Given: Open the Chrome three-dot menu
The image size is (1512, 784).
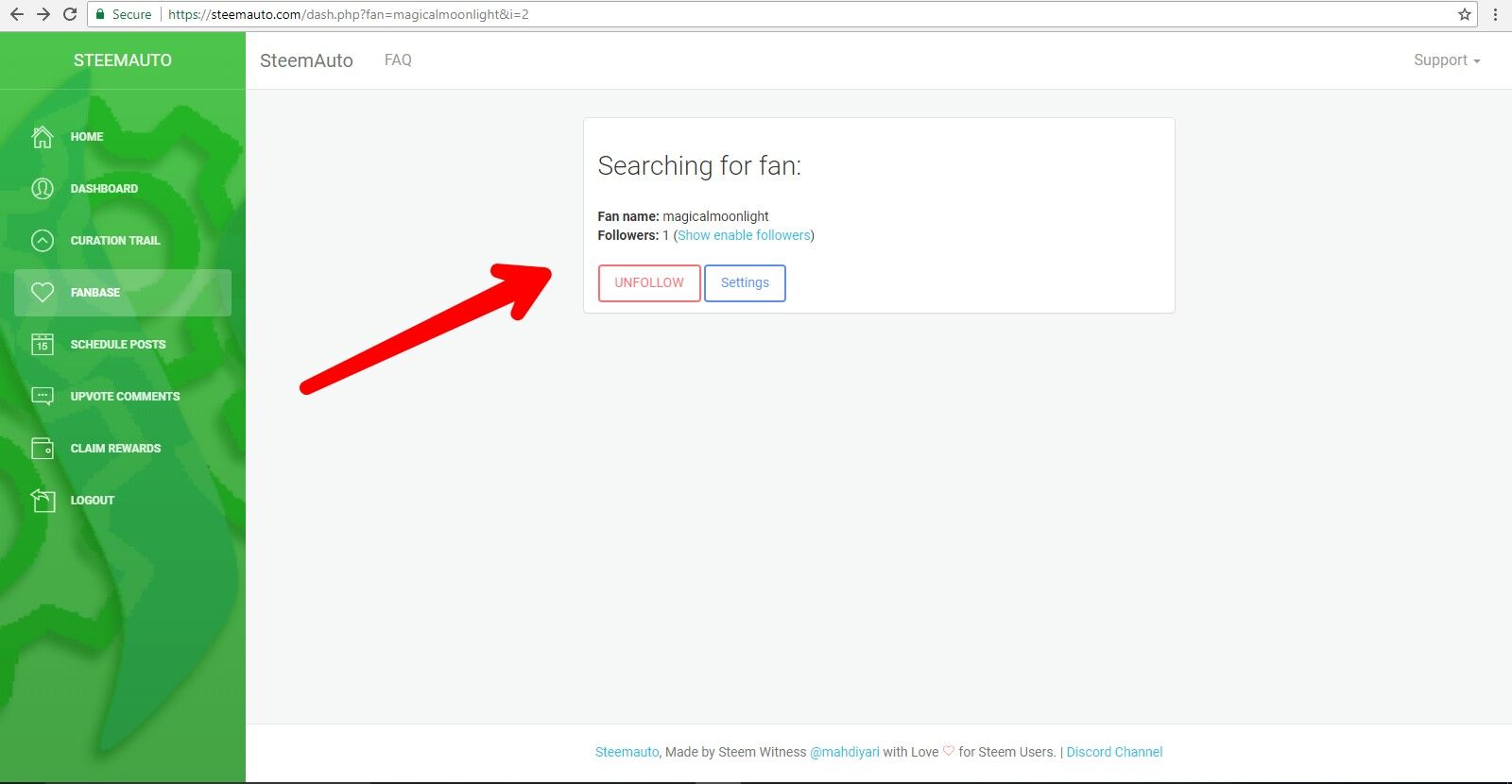Looking at the screenshot, I should pyautogui.click(x=1495, y=14).
